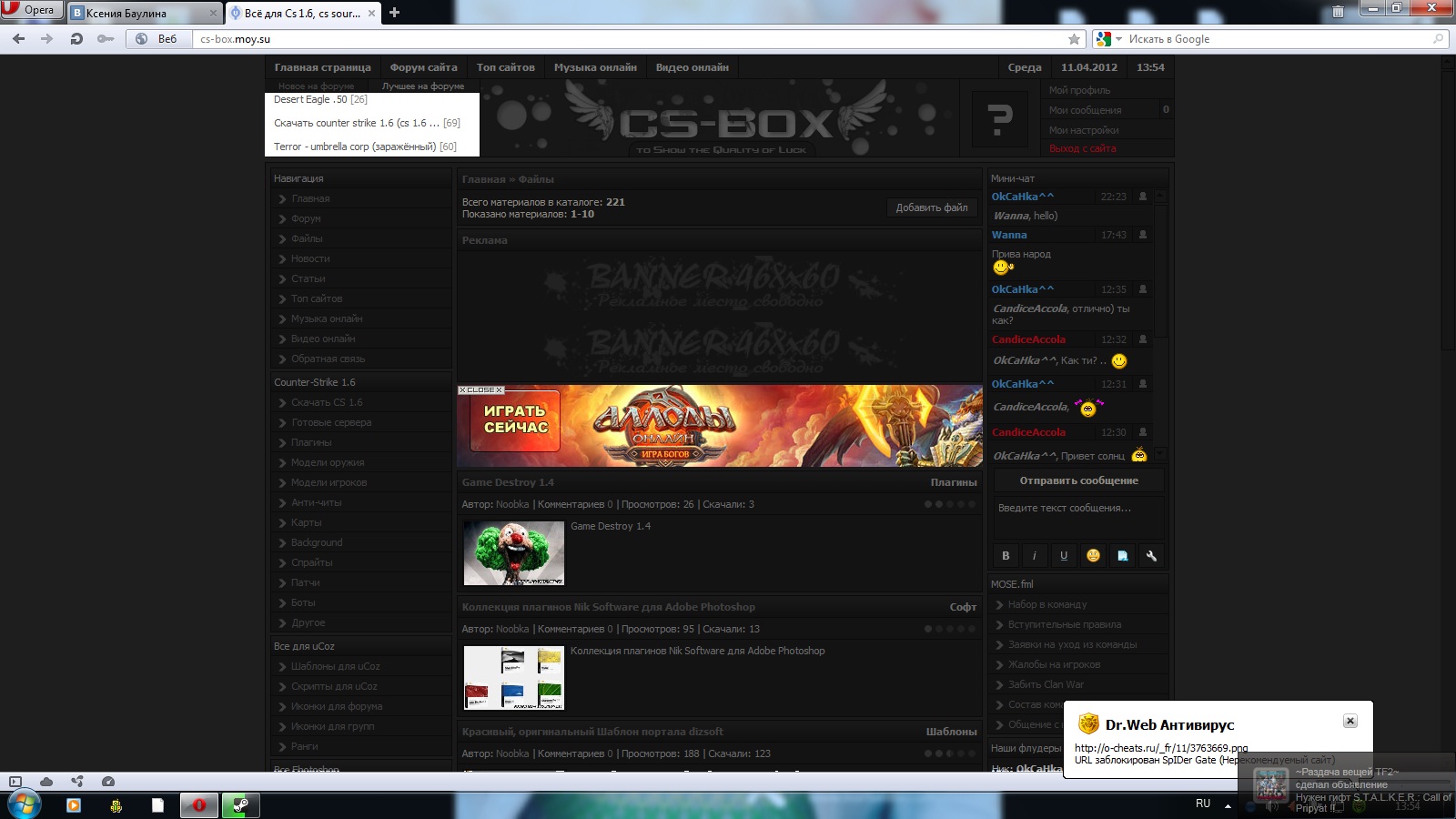Viewport: 1456px width, 819px height.
Task: Click the chat message text field
Action: coord(1078,517)
